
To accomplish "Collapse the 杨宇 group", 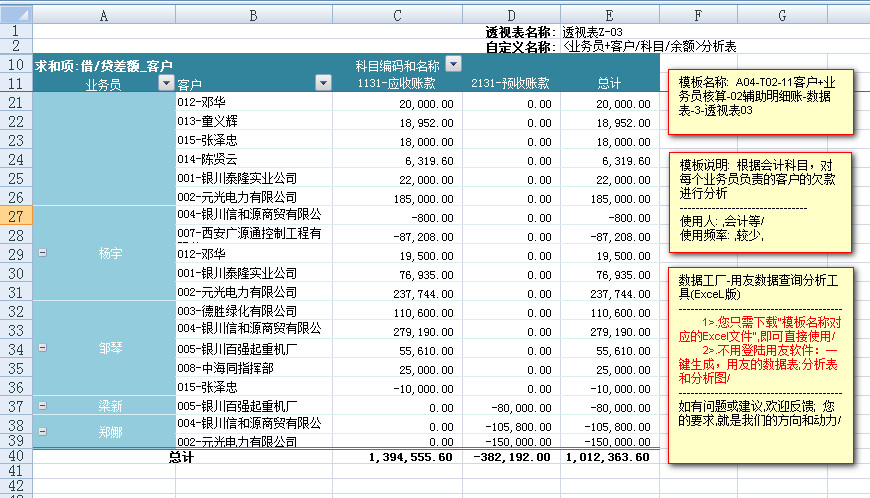I will 42,254.
